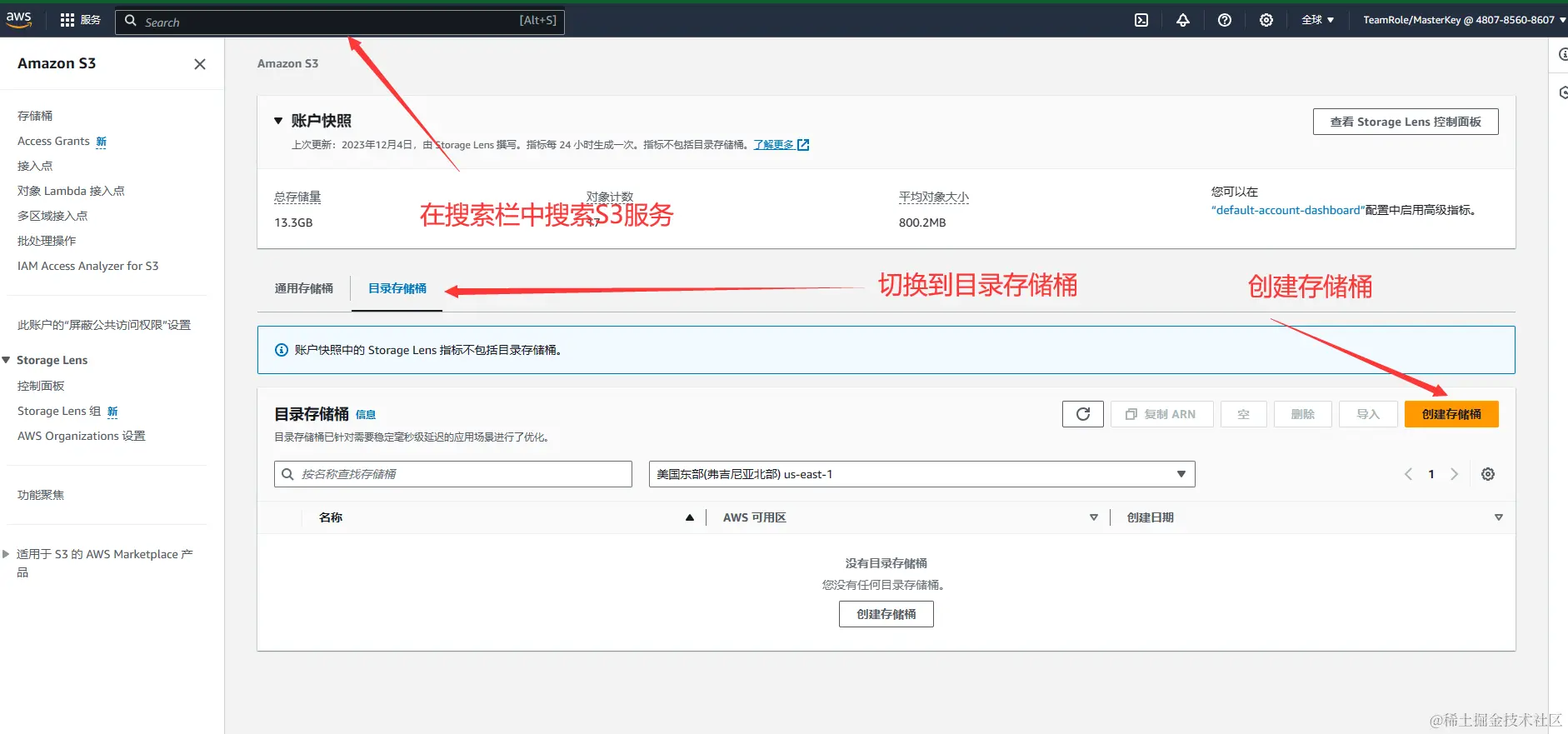Click 信息 link beside 目录存储桶
The image size is (1568, 734).
pos(366,415)
